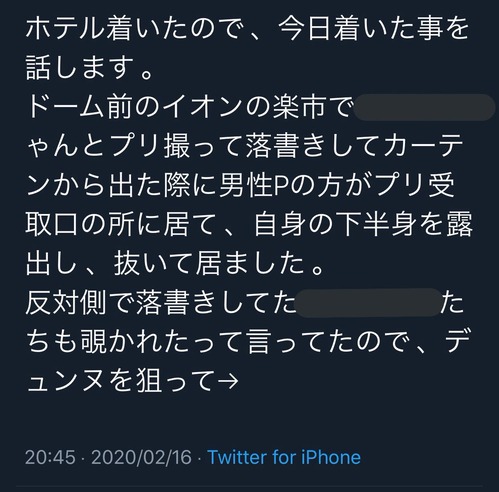Click the phrase 今日着いた事を
The image size is (499, 492).
point(374,29)
